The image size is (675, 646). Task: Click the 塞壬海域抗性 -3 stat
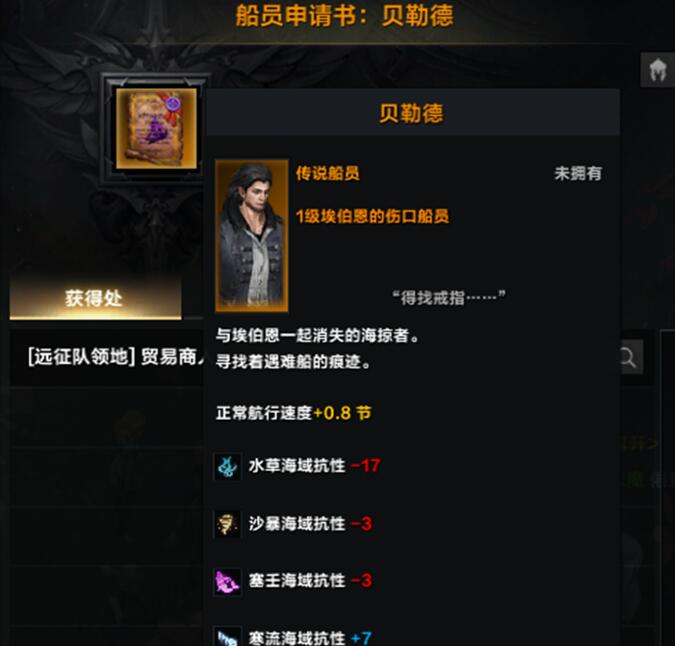pyautogui.click(x=310, y=581)
